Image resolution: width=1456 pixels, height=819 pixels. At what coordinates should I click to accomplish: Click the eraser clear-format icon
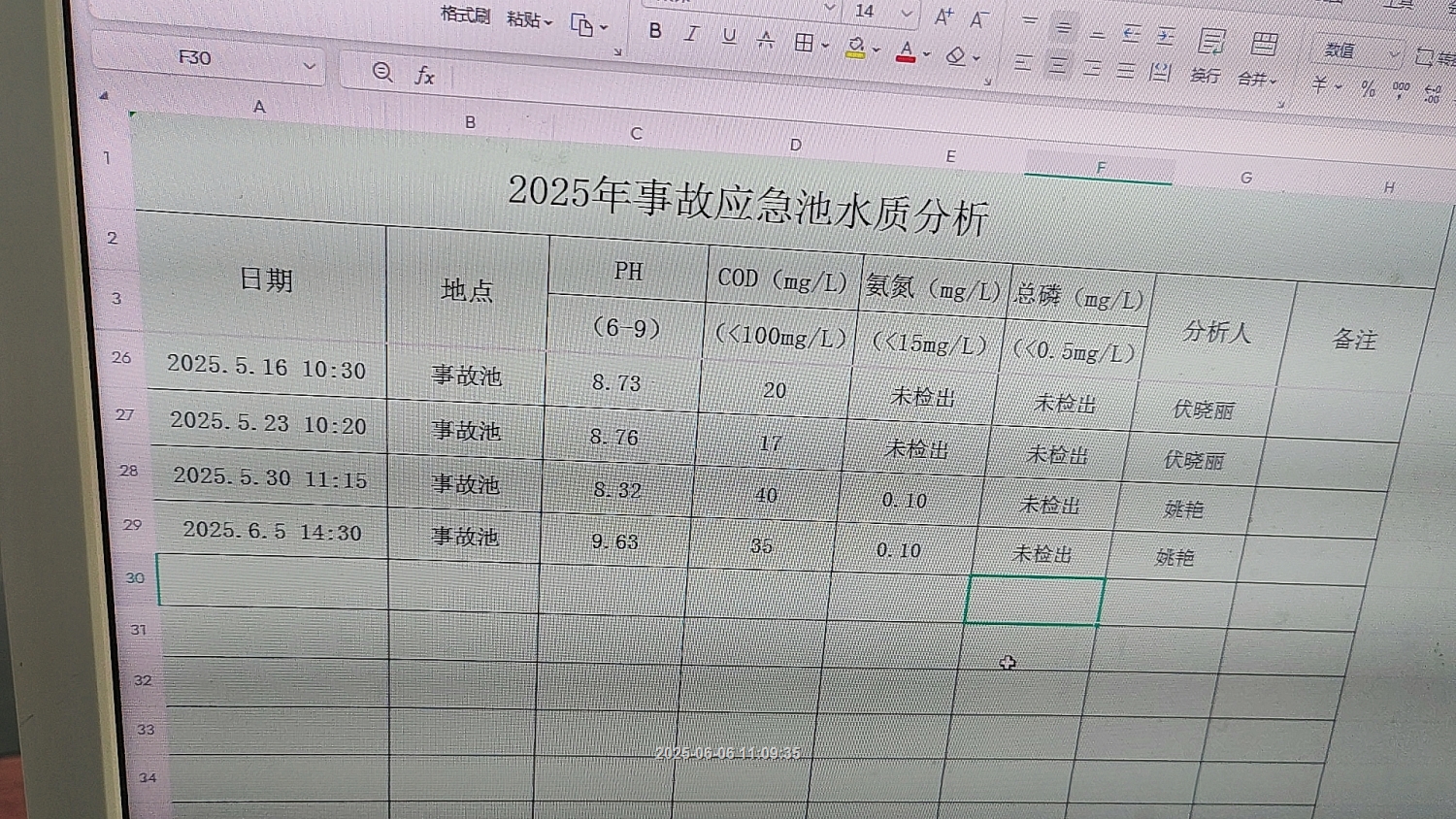pyautogui.click(x=955, y=55)
